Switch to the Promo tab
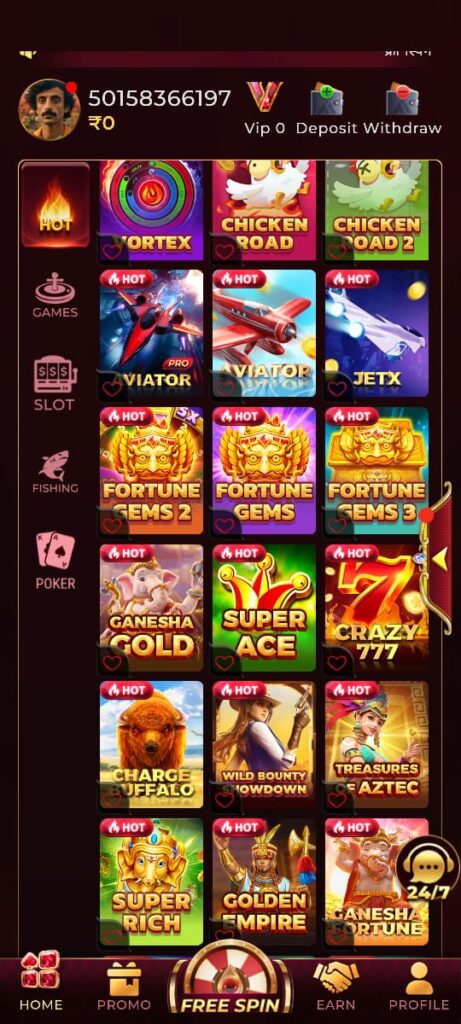 [x=124, y=985]
